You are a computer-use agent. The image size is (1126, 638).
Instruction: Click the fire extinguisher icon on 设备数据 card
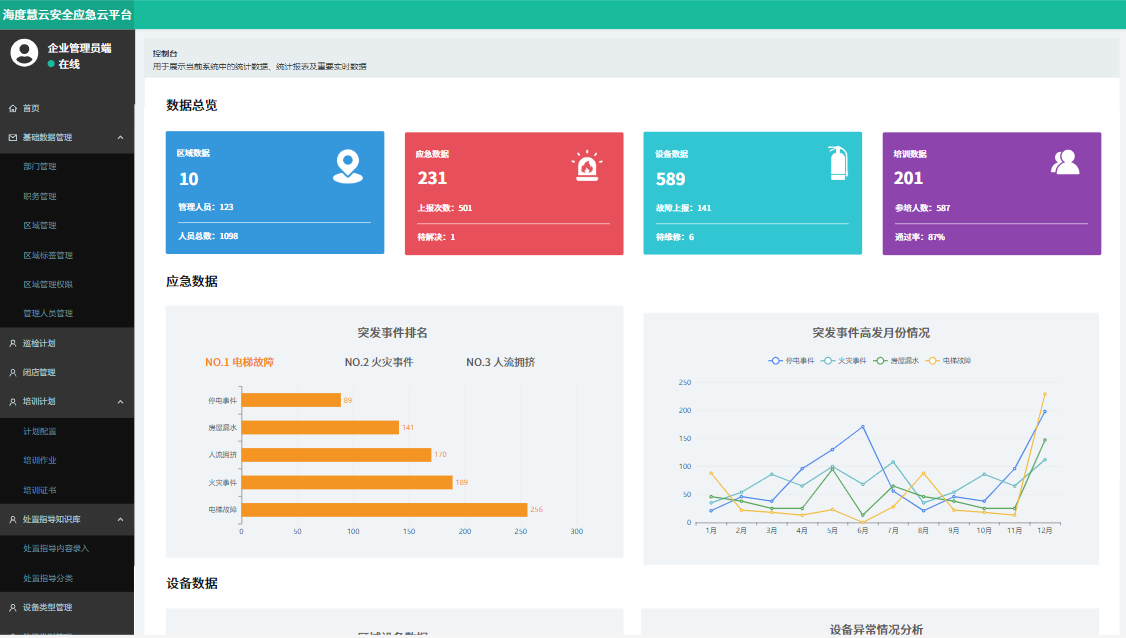[x=837, y=163]
